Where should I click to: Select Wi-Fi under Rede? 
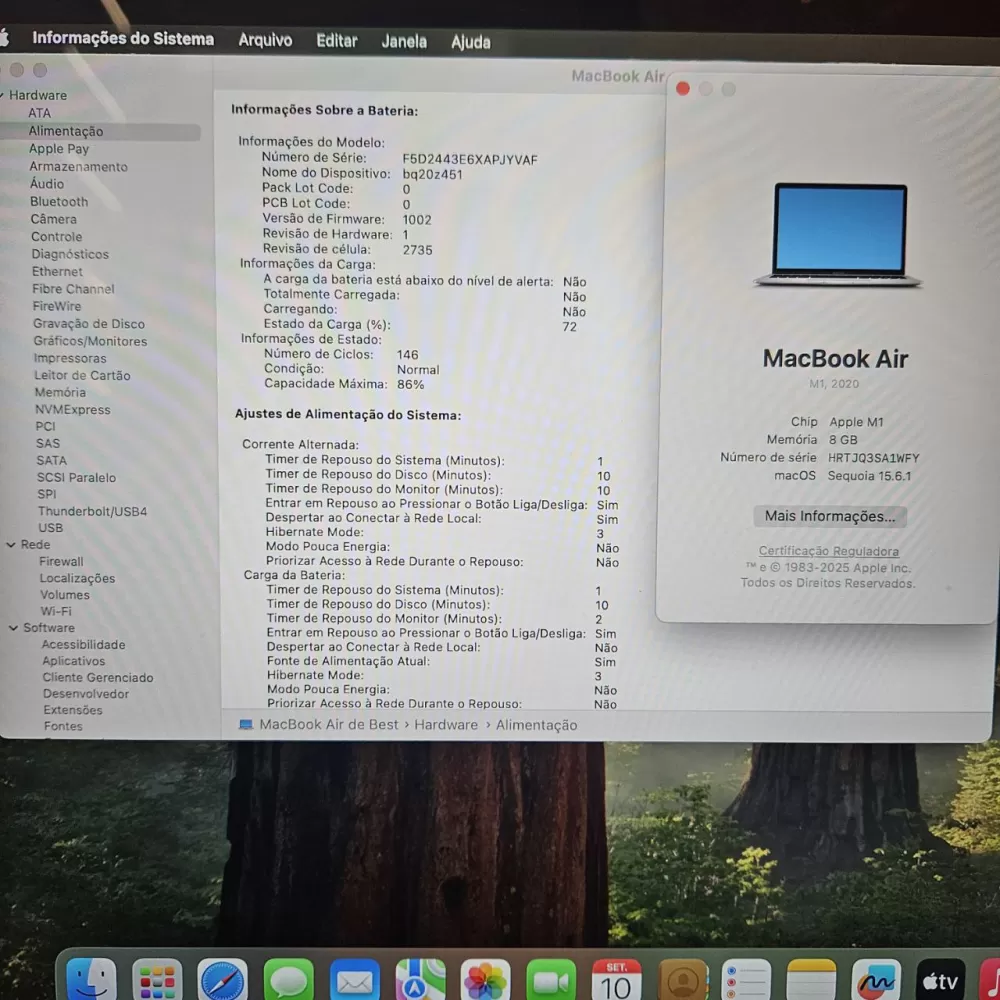click(x=56, y=611)
